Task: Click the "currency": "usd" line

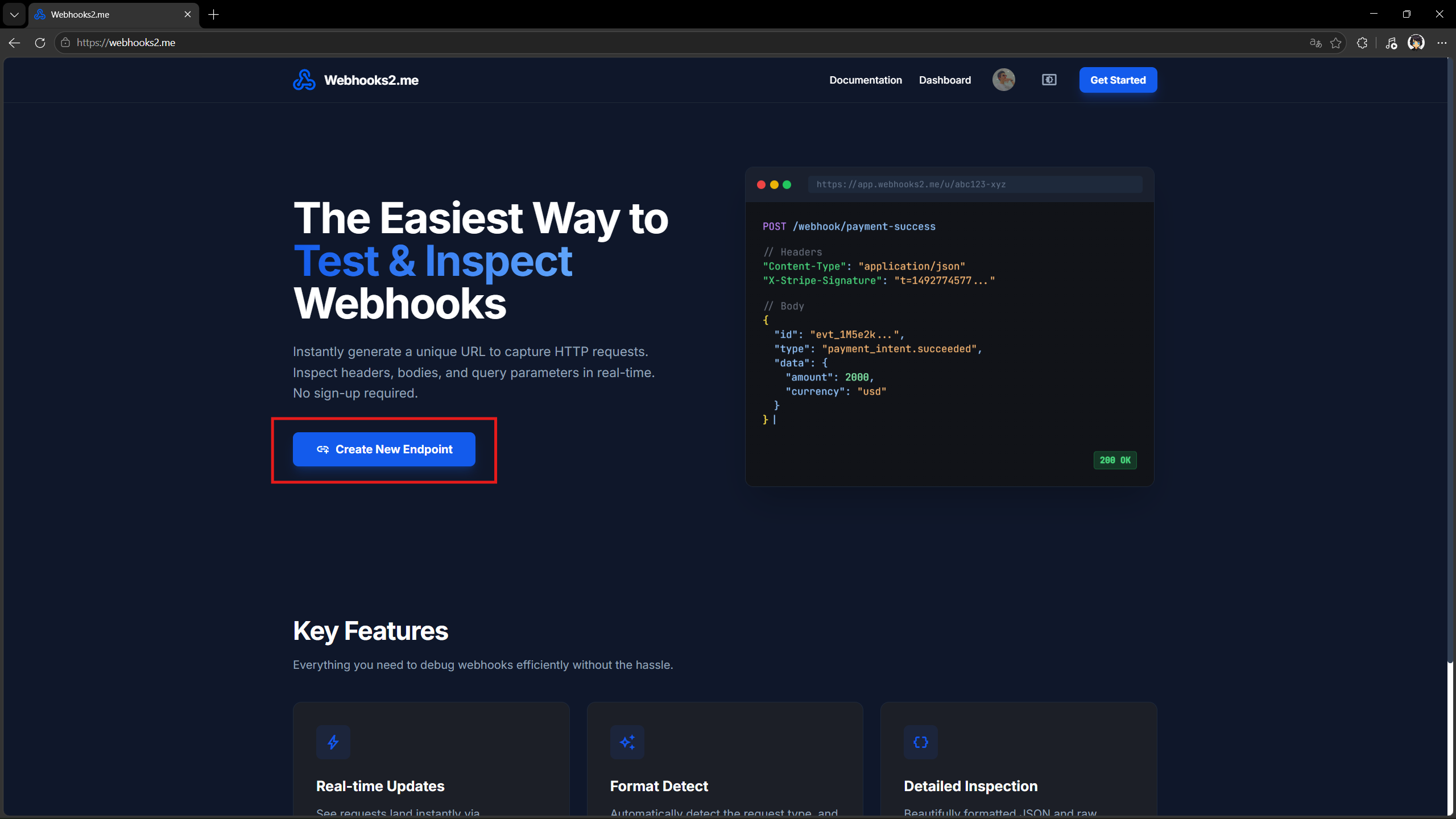Action: tap(835, 391)
